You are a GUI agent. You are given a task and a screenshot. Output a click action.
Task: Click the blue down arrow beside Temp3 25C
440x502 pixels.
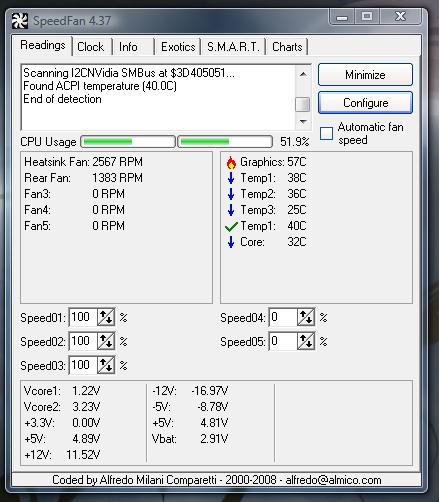(x=231, y=210)
